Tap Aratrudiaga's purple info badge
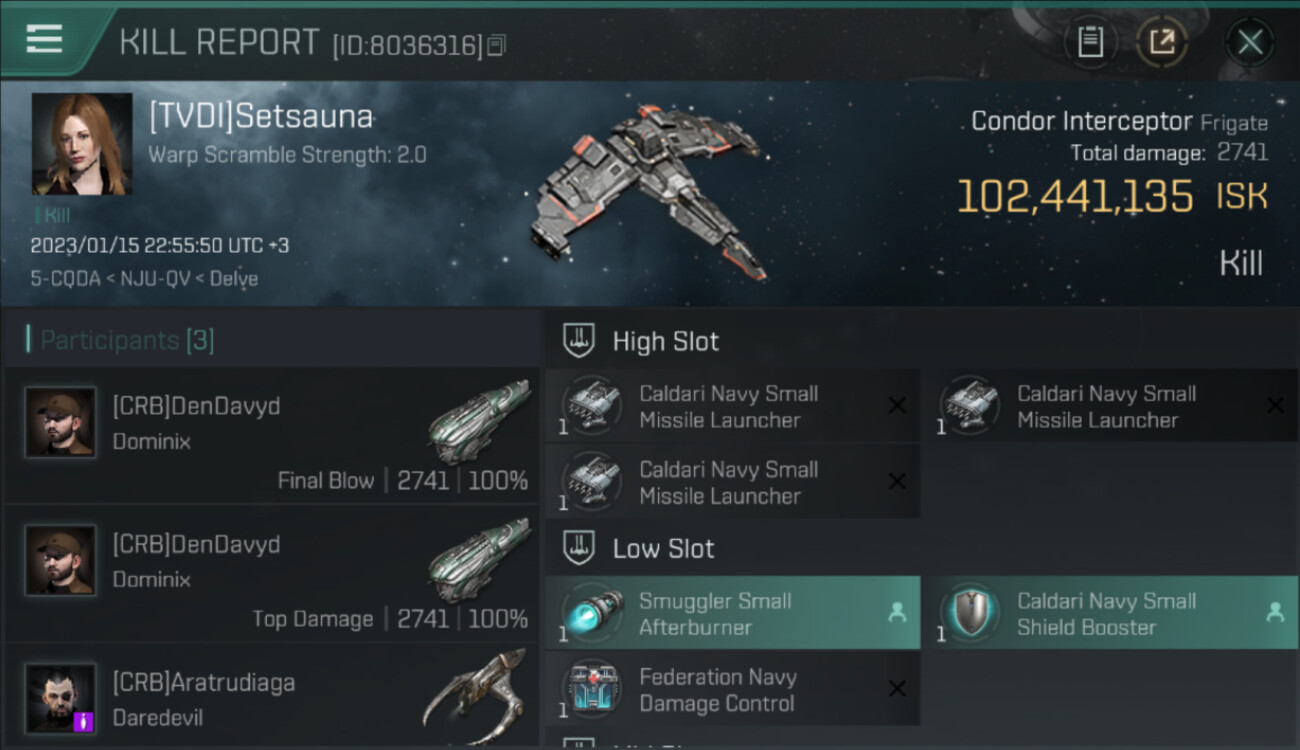The width and height of the screenshot is (1300, 750). tap(84, 720)
